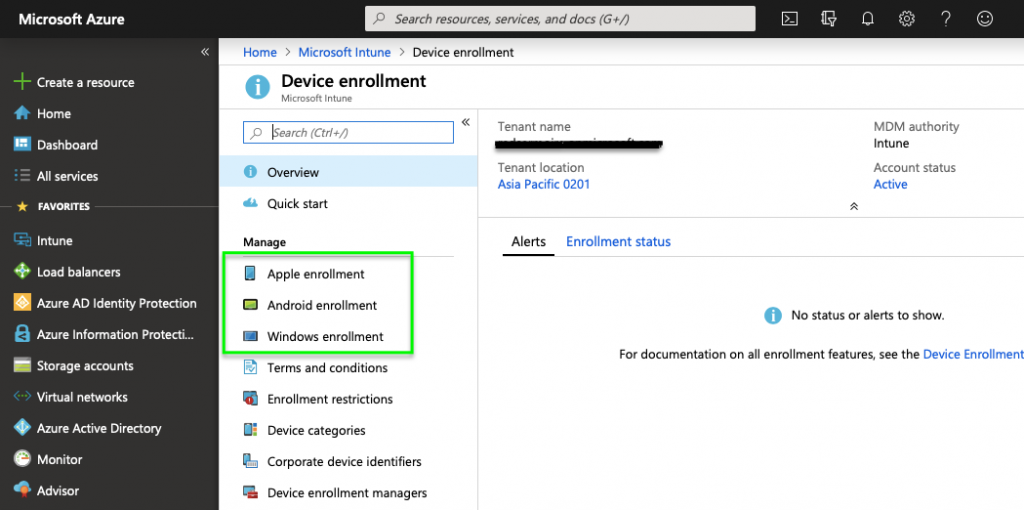Collapse the left Azure sidebar

pyautogui.click(x=204, y=52)
